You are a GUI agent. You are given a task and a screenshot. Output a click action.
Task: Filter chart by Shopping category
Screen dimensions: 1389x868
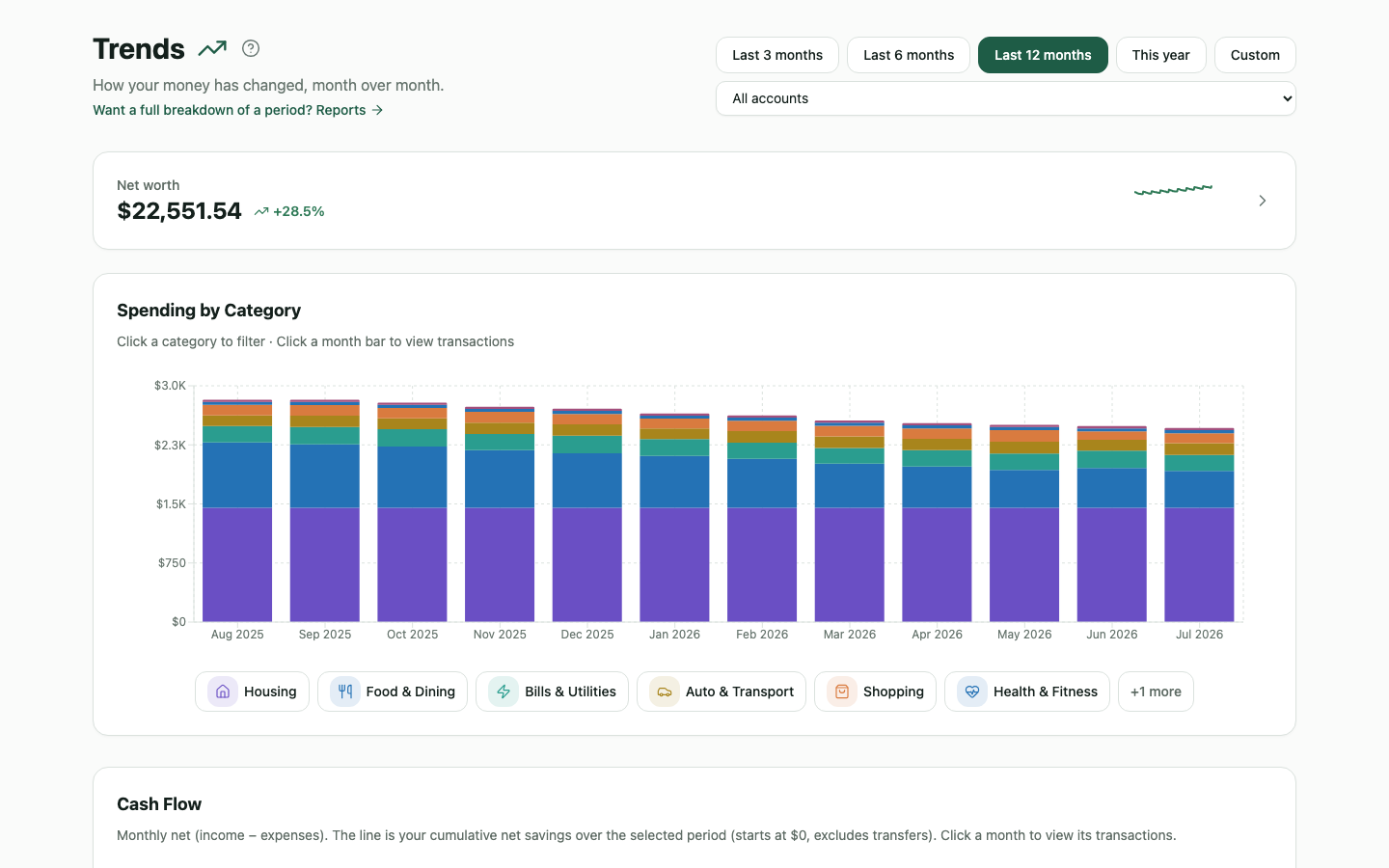875,692
